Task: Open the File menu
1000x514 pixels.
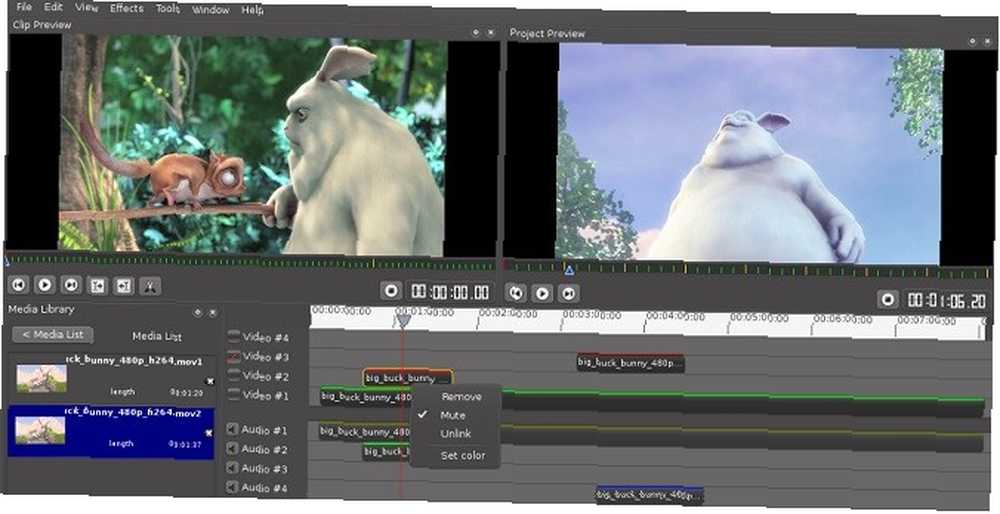Action: coord(24,6)
